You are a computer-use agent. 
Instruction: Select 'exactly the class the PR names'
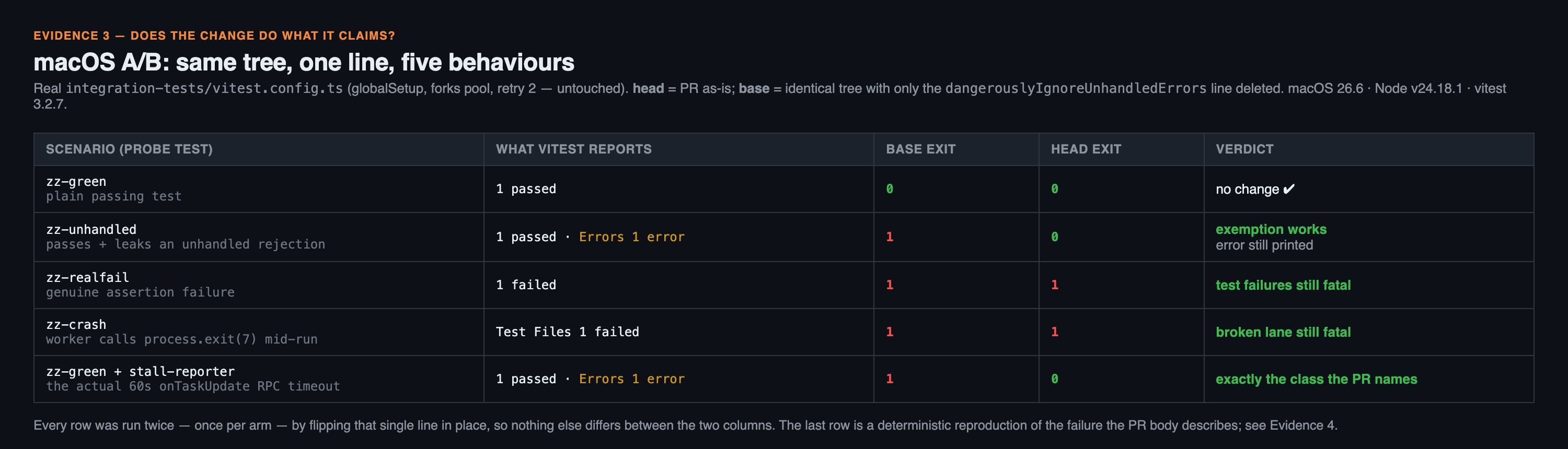[x=1316, y=379]
